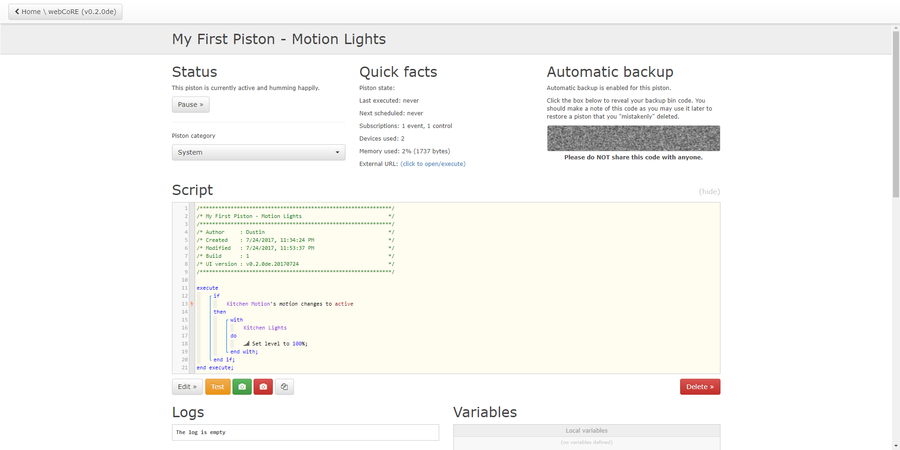
Task: Select Kitchen Lights device in script
Action: pos(265,328)
